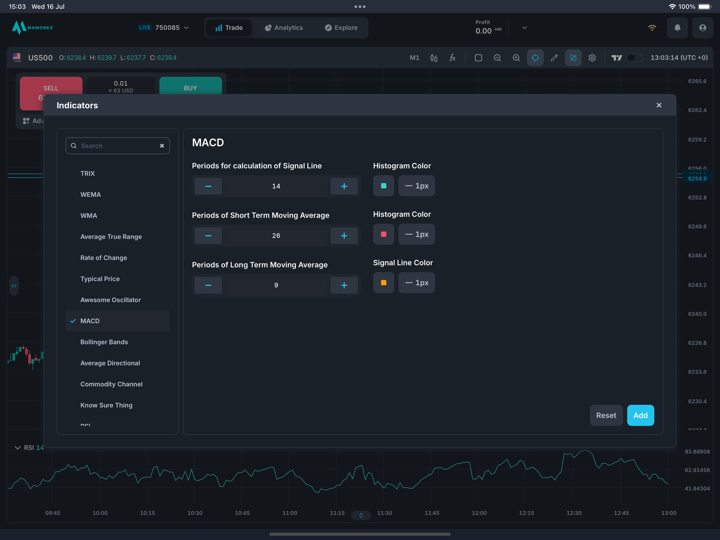Select the pencil drawing tool

coord(554,58)
